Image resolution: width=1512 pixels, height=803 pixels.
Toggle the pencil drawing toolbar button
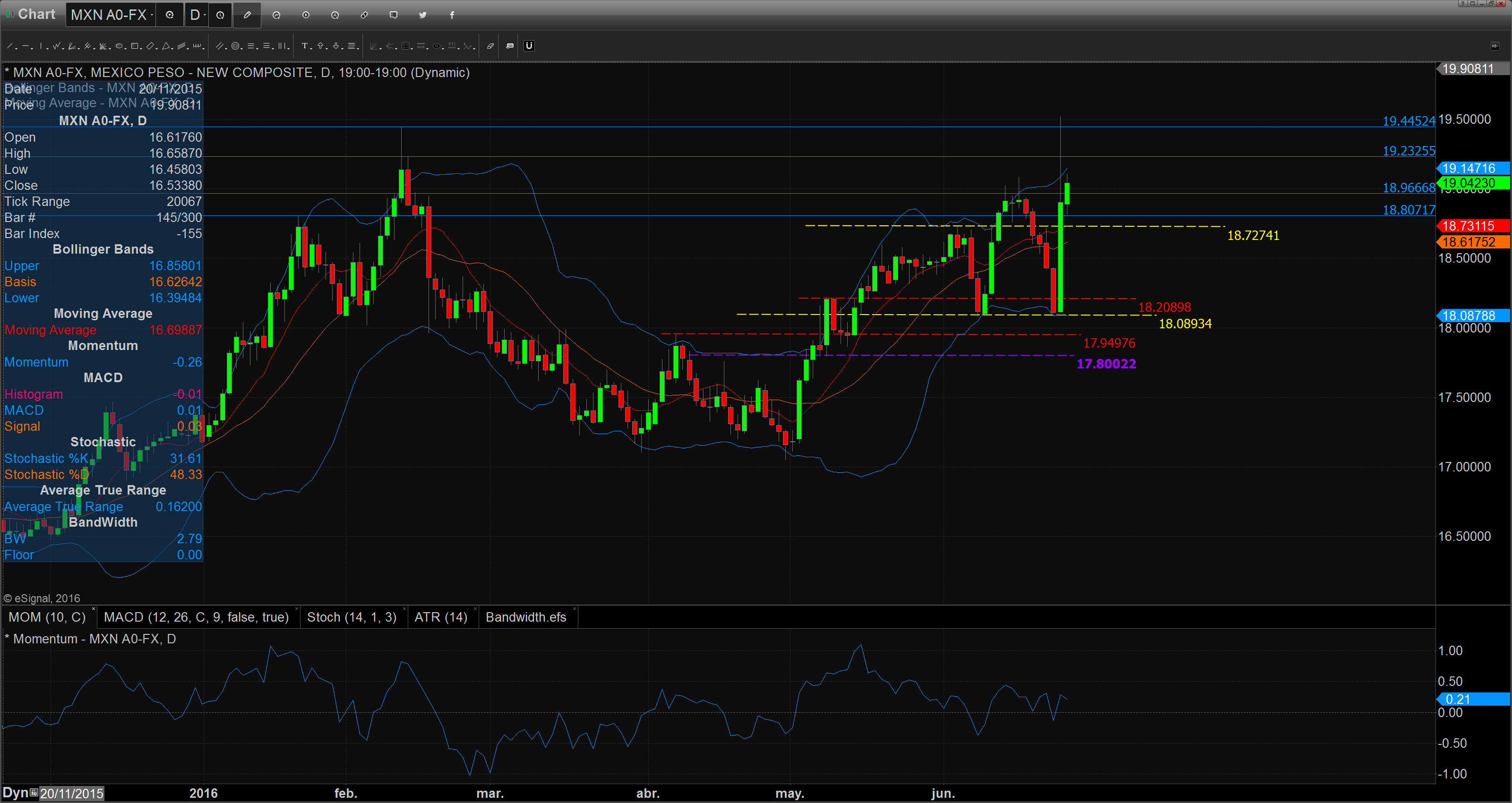pyautogui.click(x=247, y=15)
